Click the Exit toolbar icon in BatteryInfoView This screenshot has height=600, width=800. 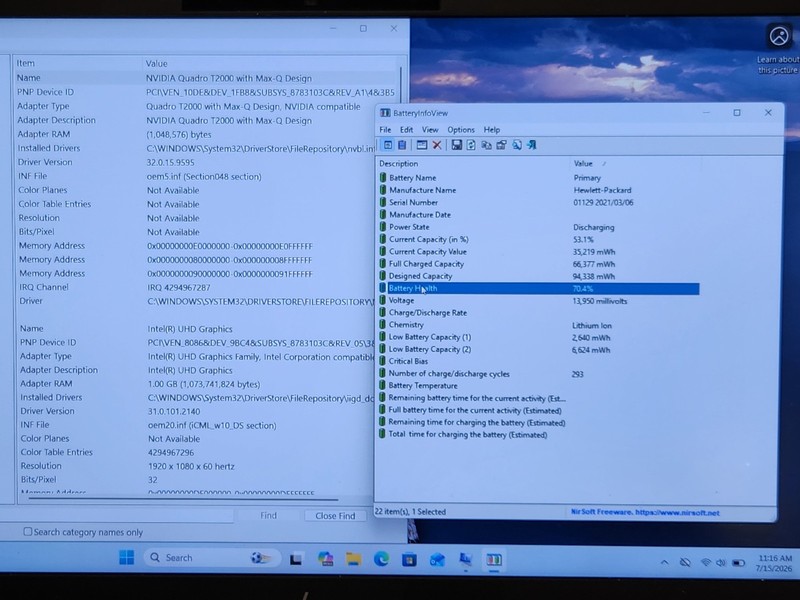[532, 145]
